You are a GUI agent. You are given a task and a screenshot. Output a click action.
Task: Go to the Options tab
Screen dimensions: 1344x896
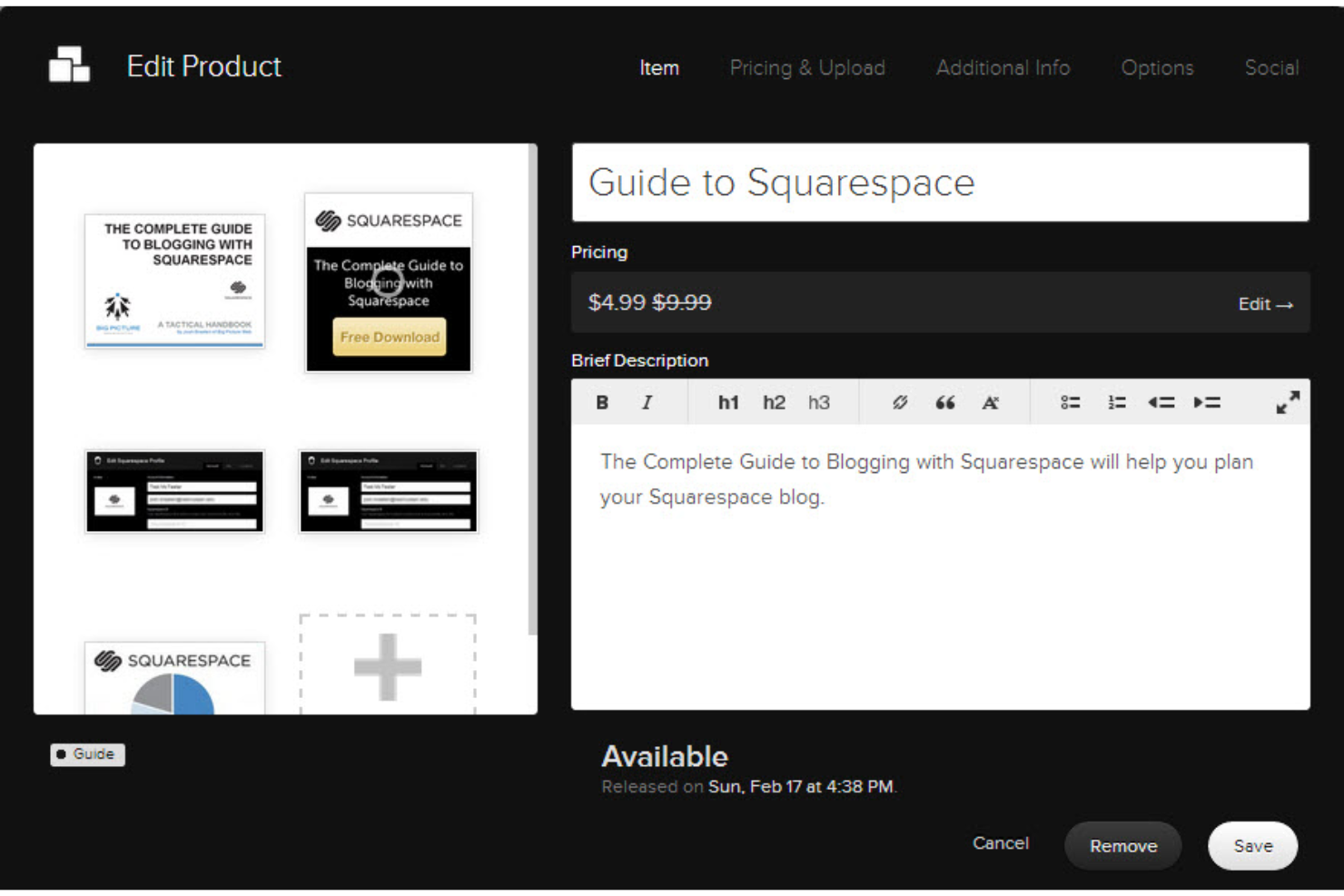click(1157, 68)
